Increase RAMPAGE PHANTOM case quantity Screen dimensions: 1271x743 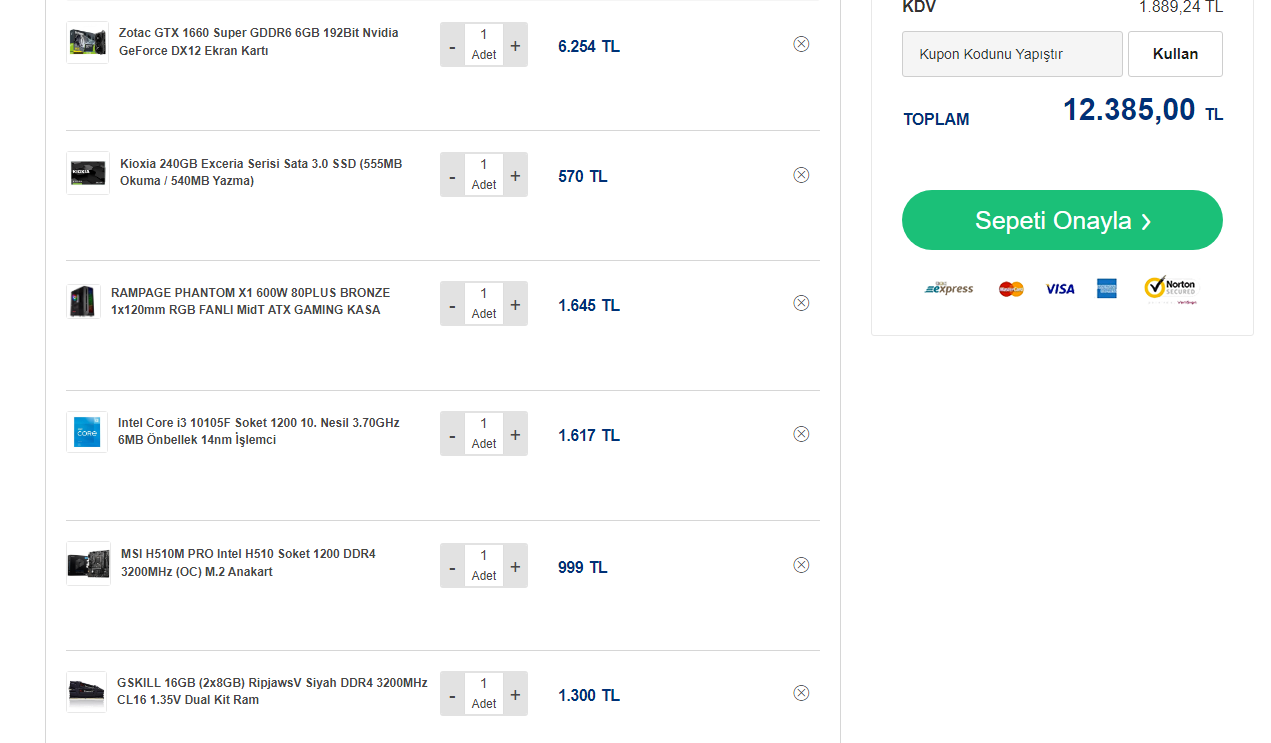(x=515, y=304)
